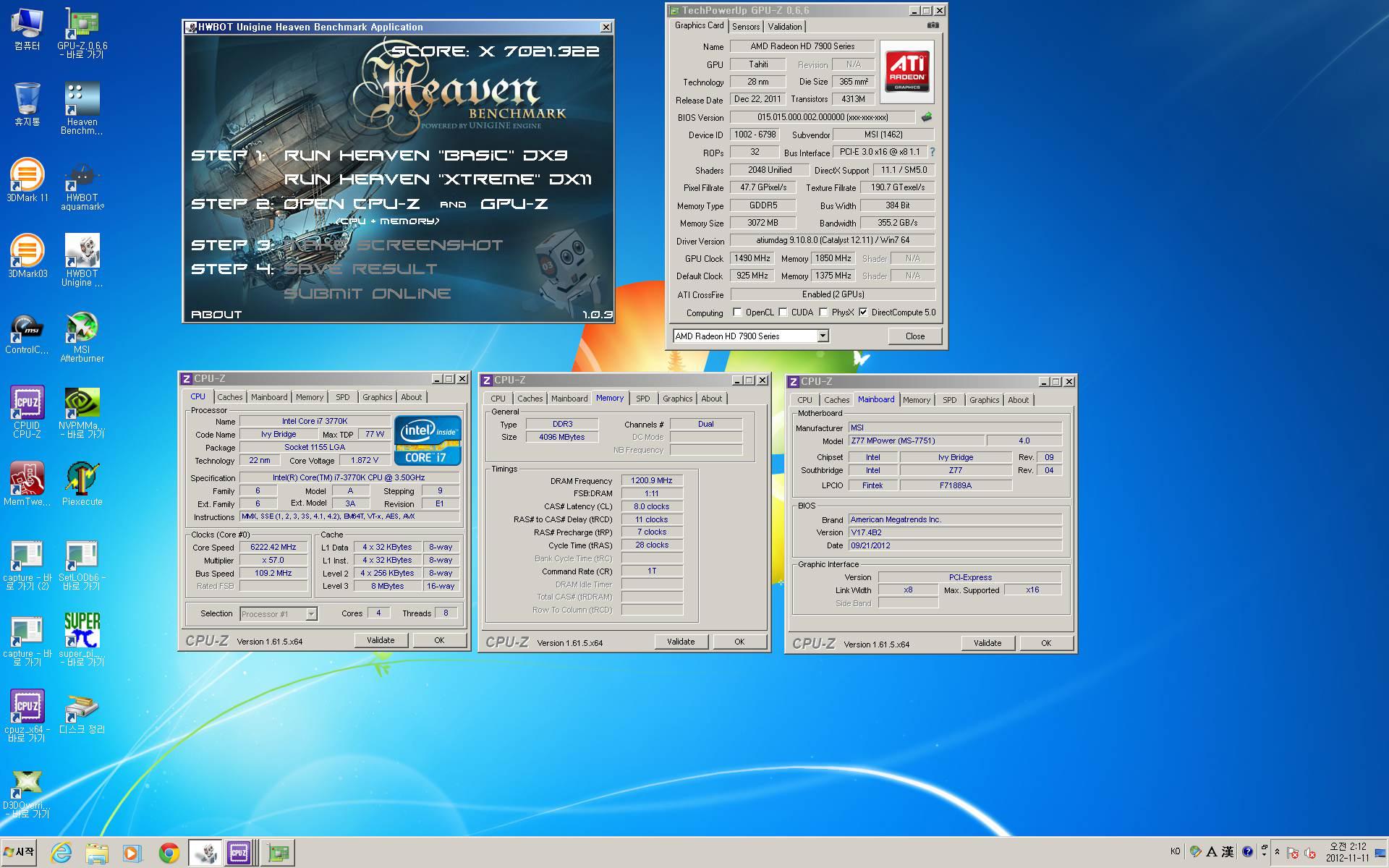Click Validate in Mainboard CPU-Z window

[987, 643]
